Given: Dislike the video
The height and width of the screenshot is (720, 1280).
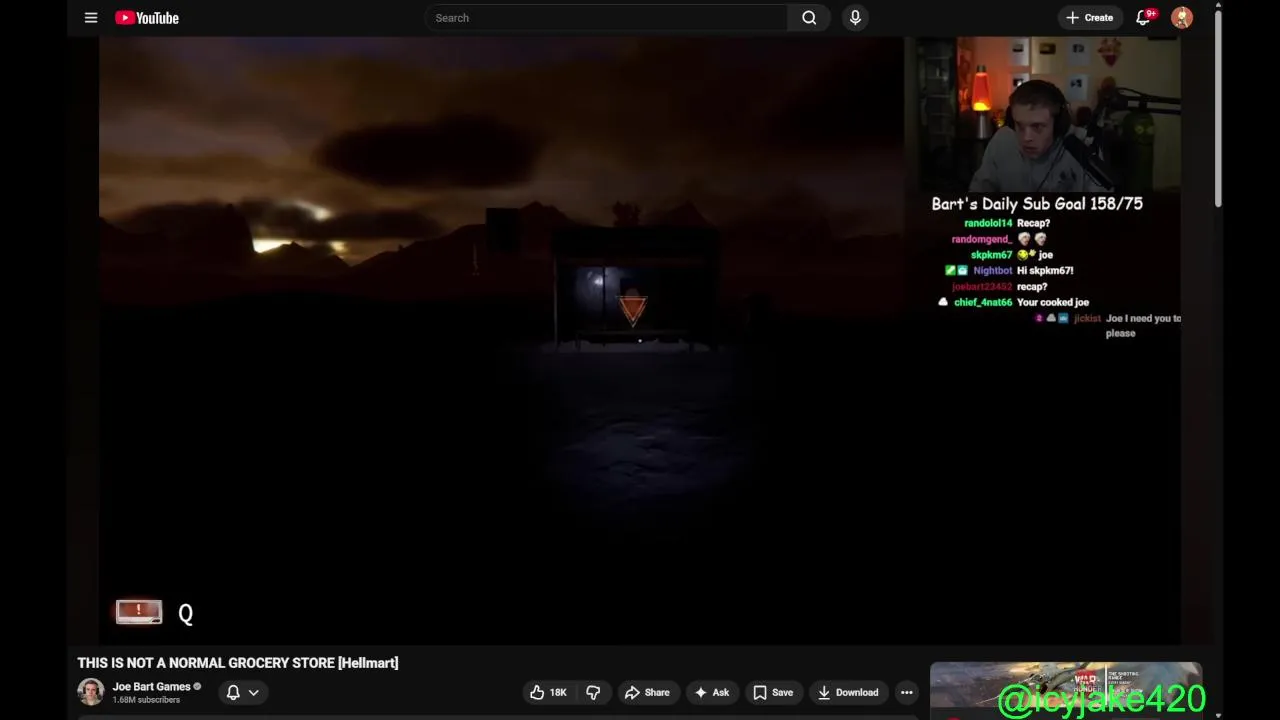Looking at the screenshot, I should (x=593, y=692).
